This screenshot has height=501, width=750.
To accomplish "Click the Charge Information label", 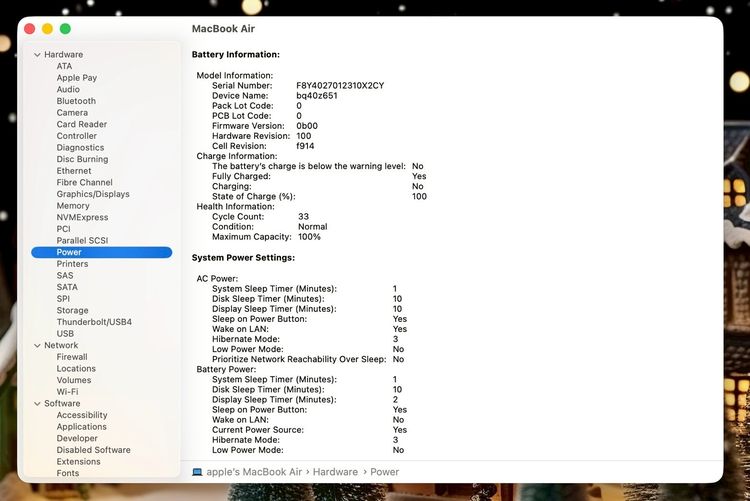I will click(x=237, y=156).
